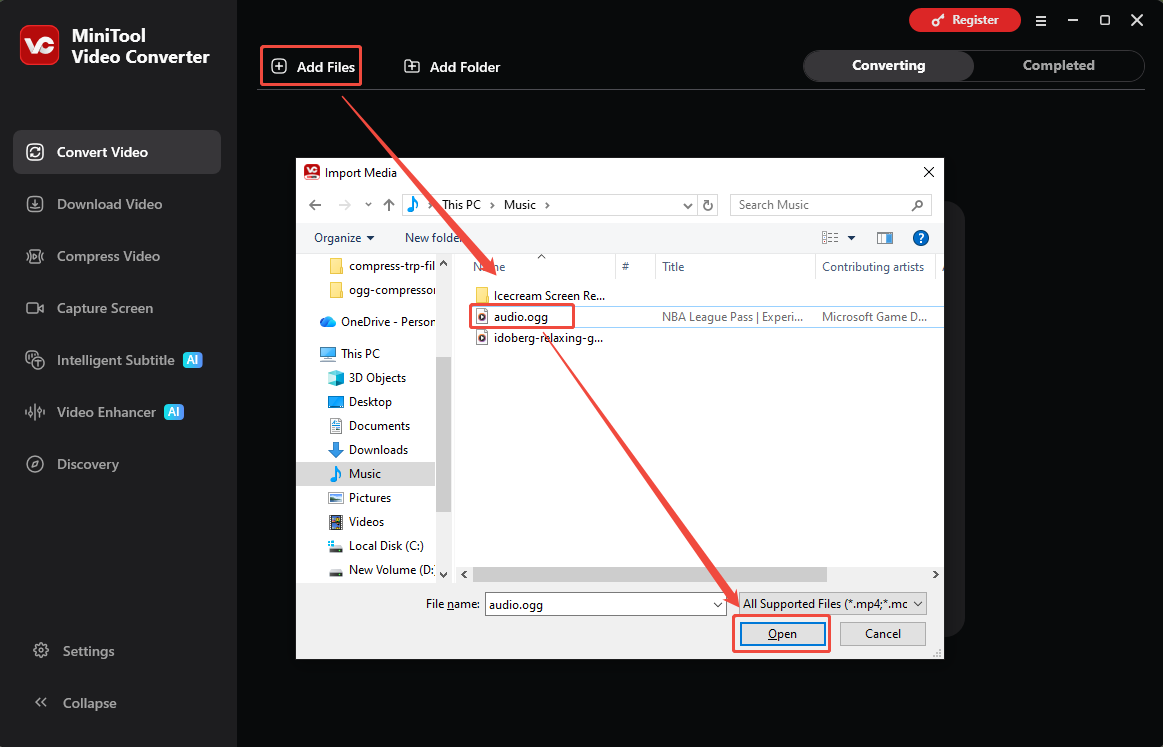Image resolution: width=1163 pixels, height=747 pixels.
Task: Click the MiniTool Video Converter logo icon
Action: coord(39,45)
